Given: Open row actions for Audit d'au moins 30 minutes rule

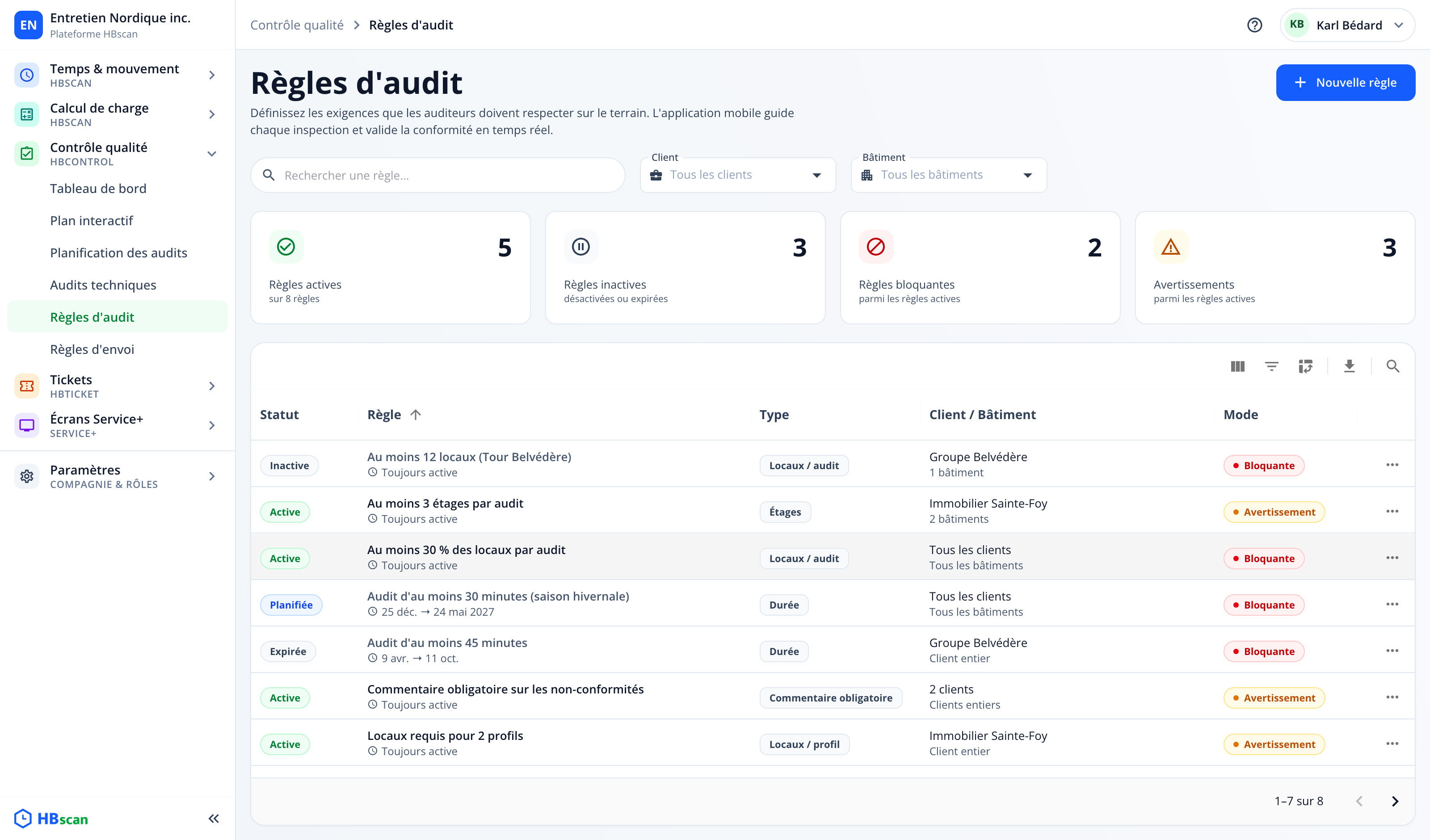Looking at the screenshot, I should [1392, 605].
